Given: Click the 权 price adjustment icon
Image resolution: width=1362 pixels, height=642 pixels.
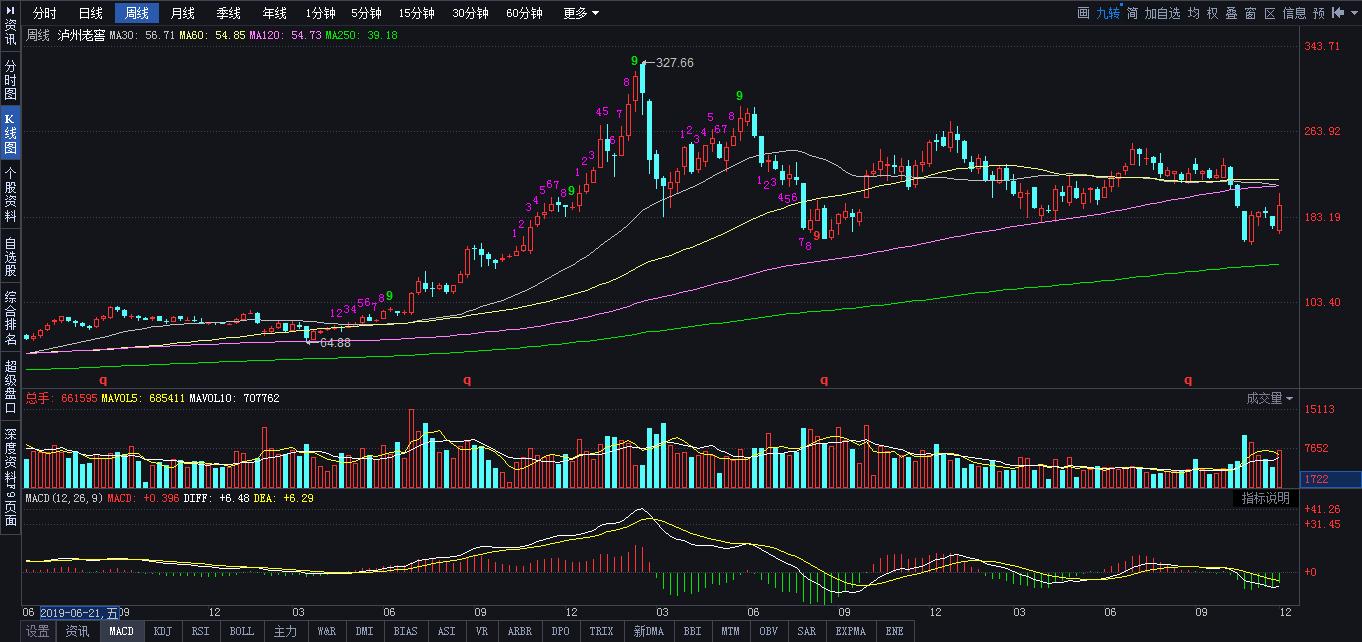Looking at the screenshot, I should tap(1212, 13).
